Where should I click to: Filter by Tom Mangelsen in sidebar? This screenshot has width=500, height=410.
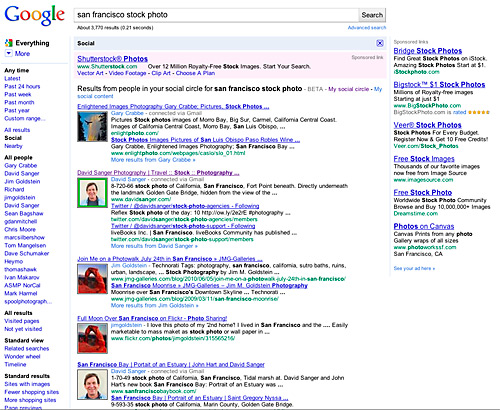click(x=25, y=245)
